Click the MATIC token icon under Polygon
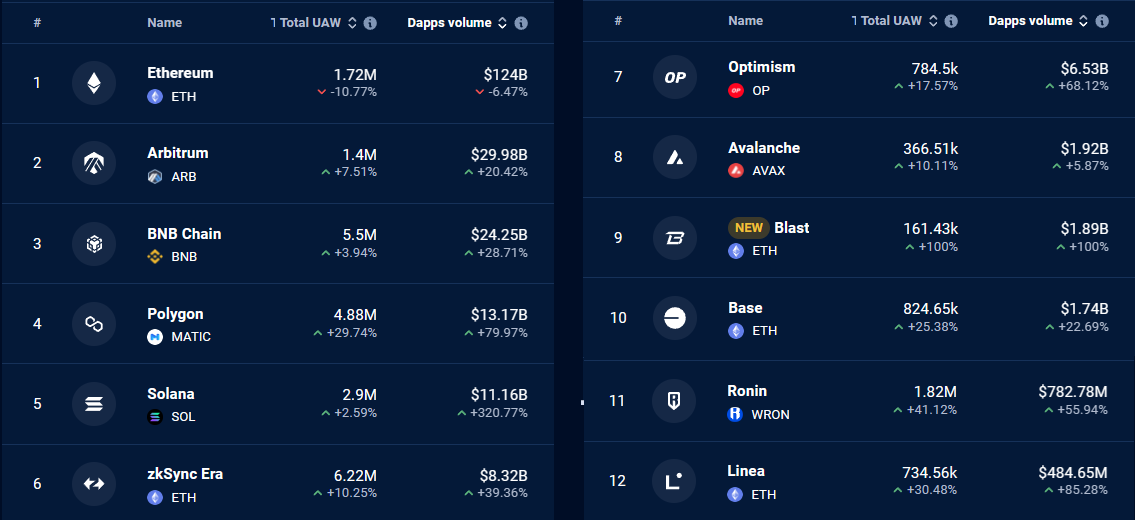The image size is (1135, 520). [155, 337]
